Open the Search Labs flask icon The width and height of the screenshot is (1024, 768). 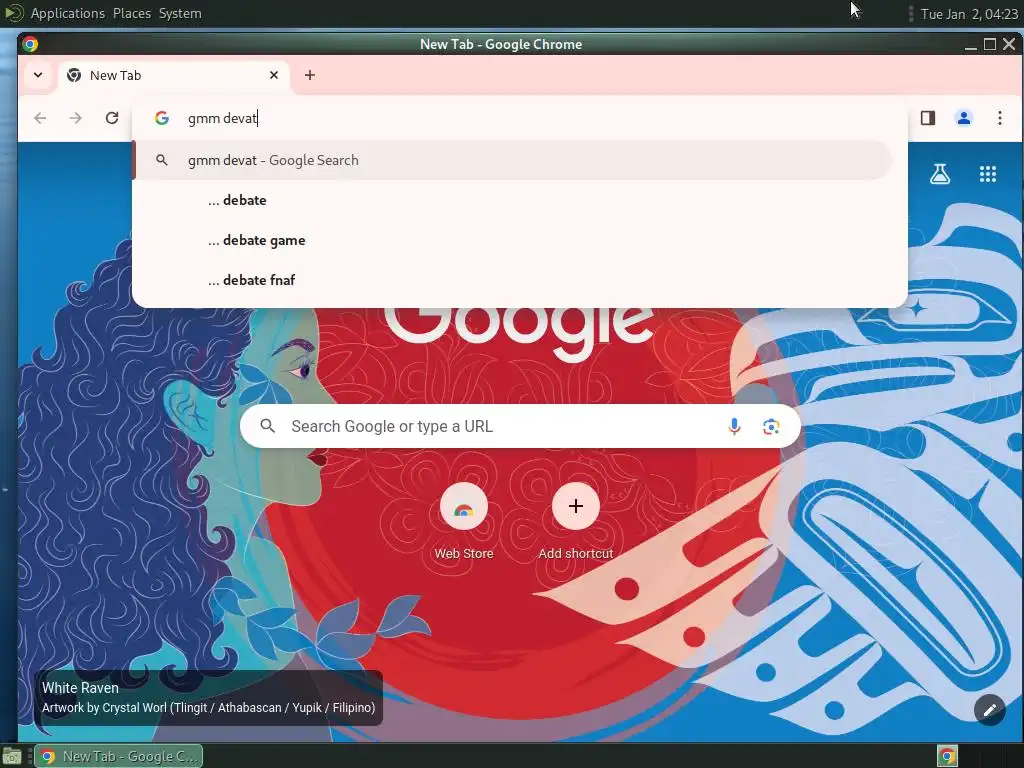click(x=940, y=174)
